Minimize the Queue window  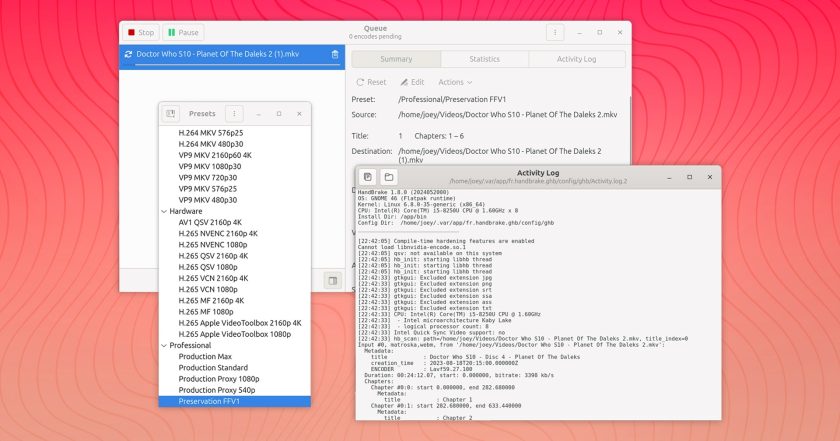(x=579, y=33)
